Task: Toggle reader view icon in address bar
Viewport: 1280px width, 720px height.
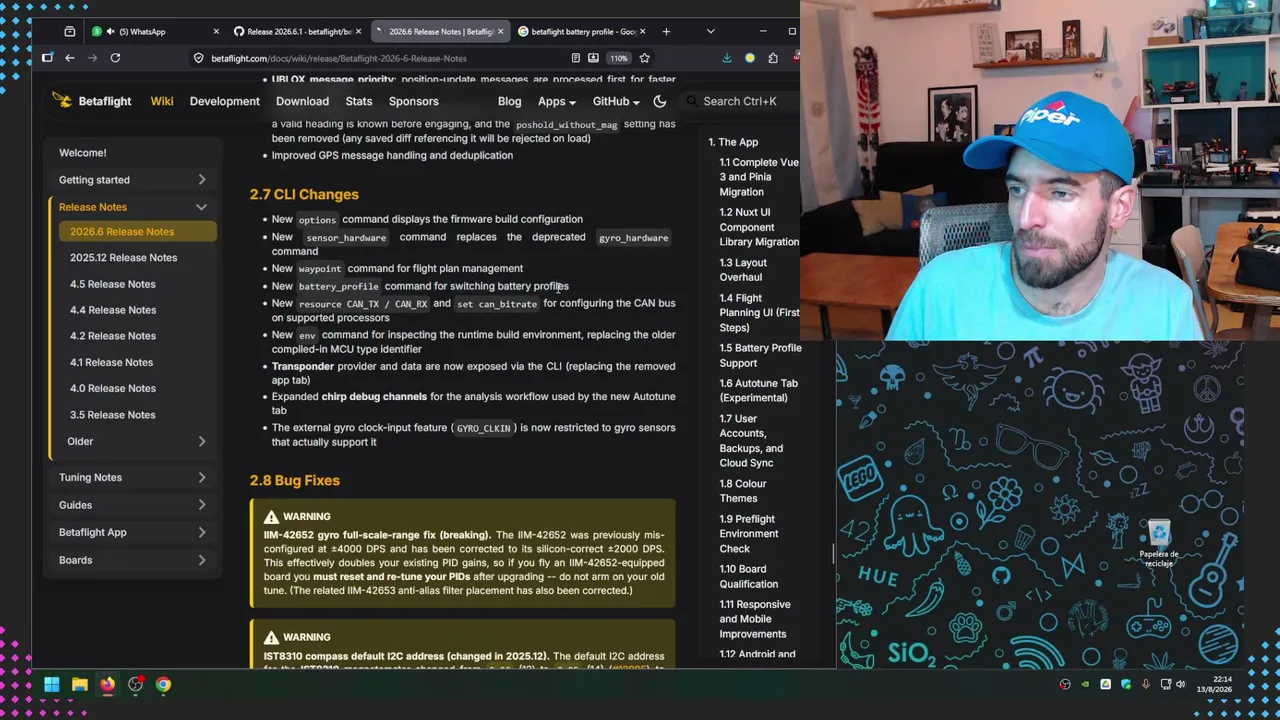Action: pyautogui.click(x=575, y=58)
